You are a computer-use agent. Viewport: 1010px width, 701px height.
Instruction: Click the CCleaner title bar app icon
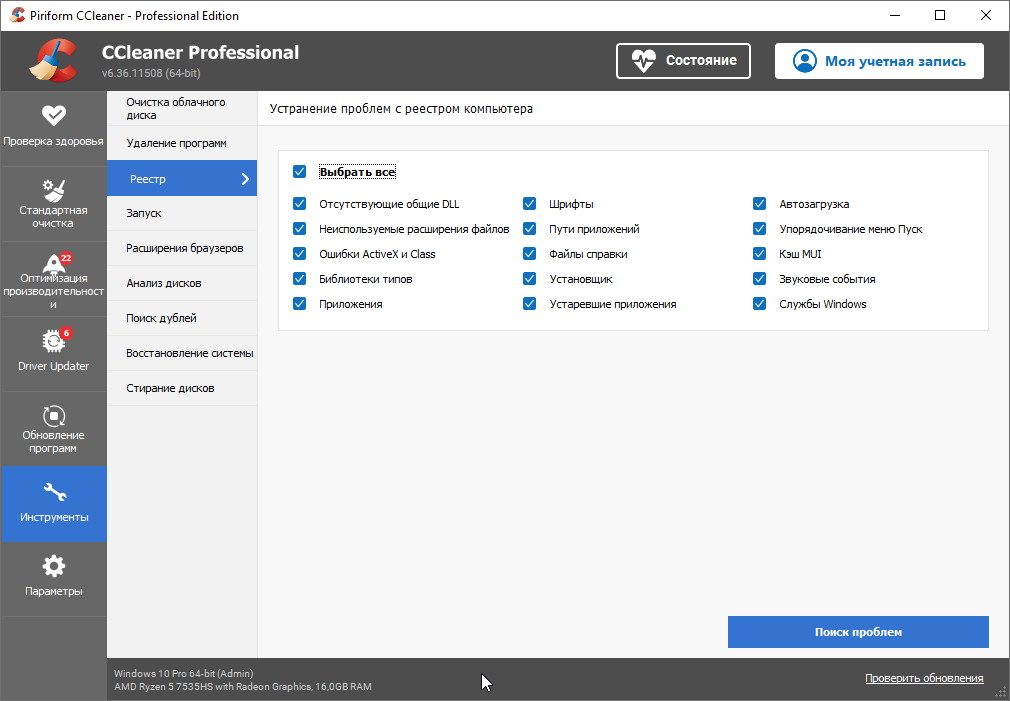pos(17,15)
